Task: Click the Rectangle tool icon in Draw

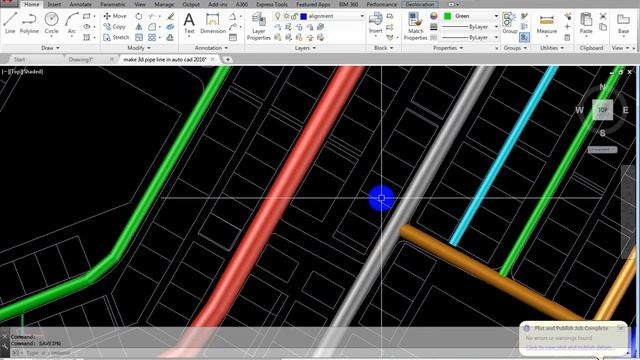Action: [x=87, y=16]
